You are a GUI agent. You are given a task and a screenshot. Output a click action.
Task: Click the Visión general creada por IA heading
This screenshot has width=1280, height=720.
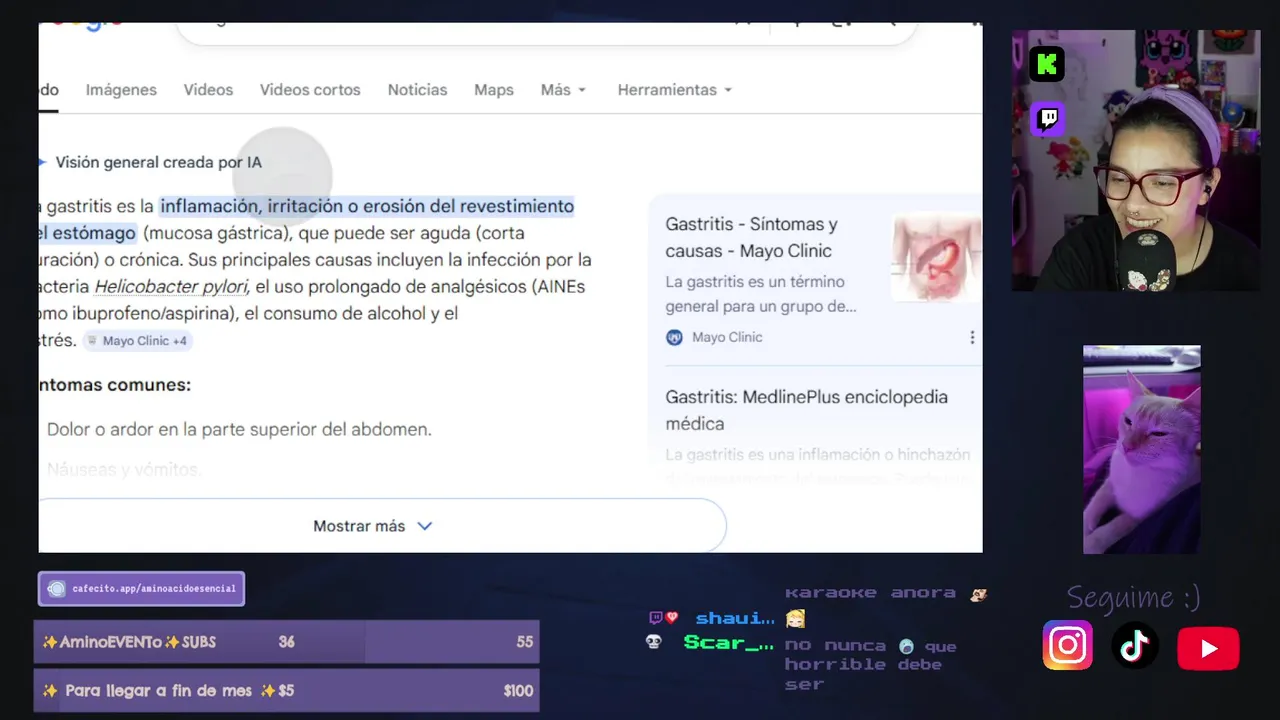click(x=158, y=162)
